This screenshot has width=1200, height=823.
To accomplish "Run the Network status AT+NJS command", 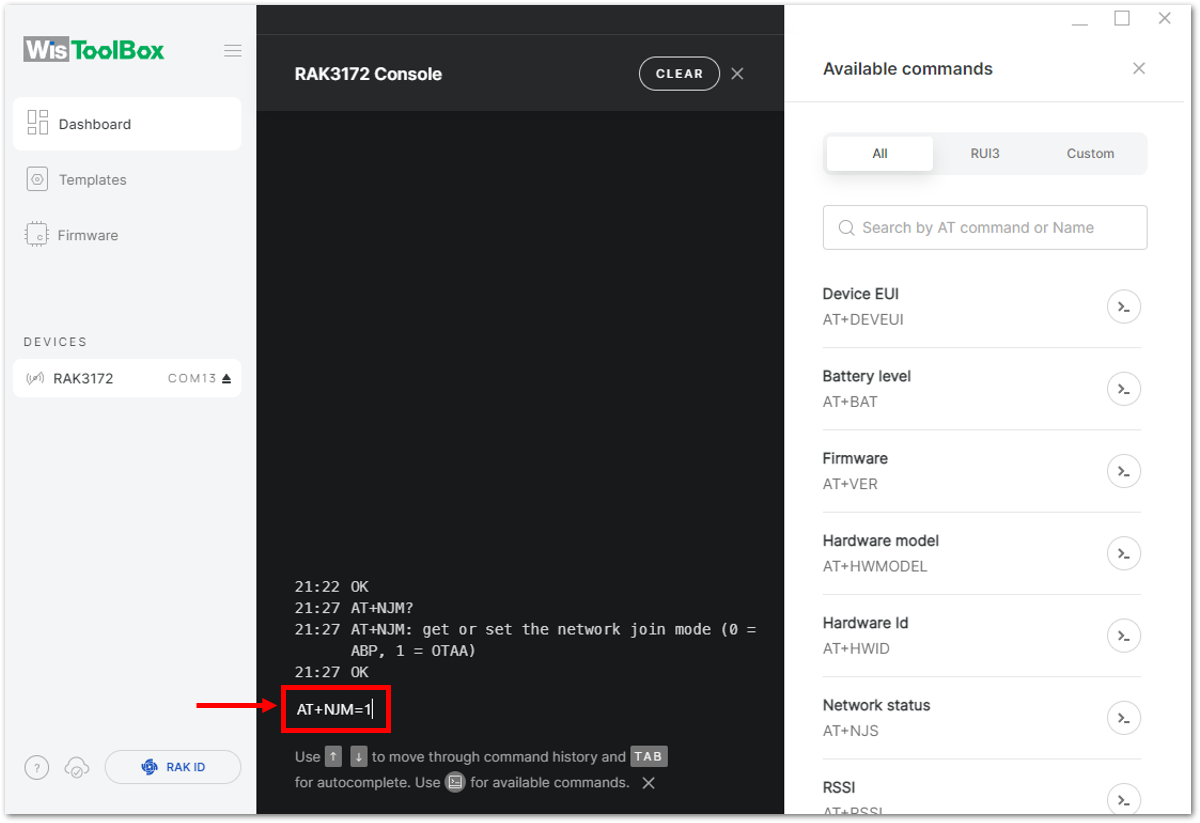I will click(x=1124, y=718).
